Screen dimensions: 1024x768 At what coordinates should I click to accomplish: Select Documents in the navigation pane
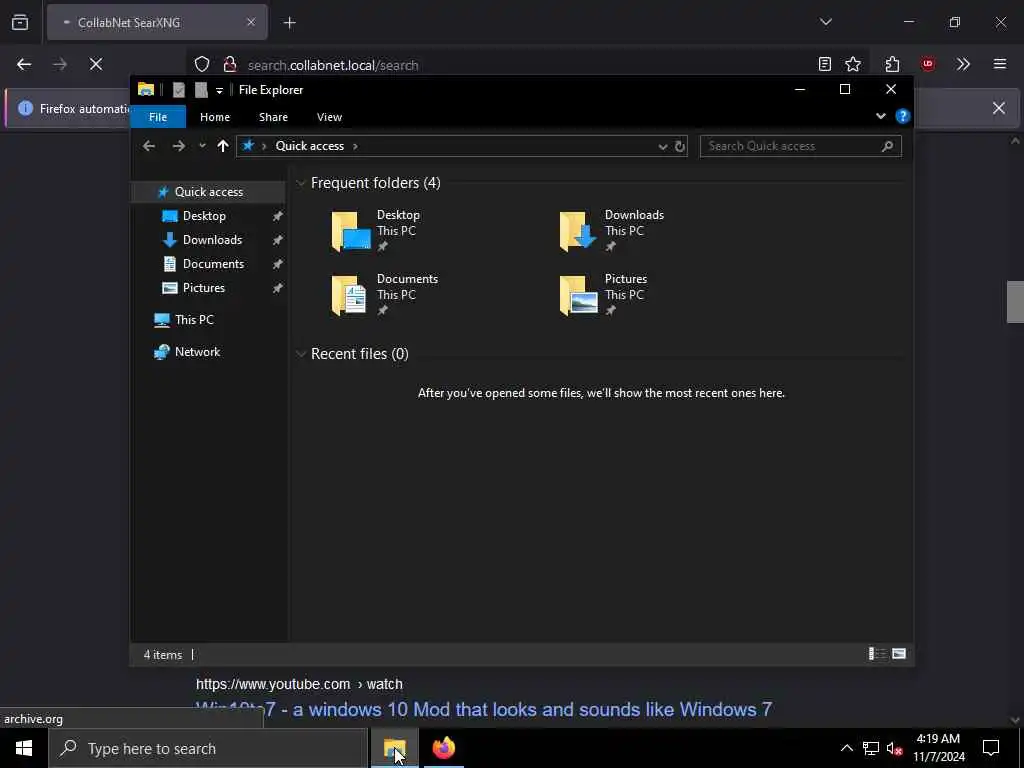[x=213, y=264]
